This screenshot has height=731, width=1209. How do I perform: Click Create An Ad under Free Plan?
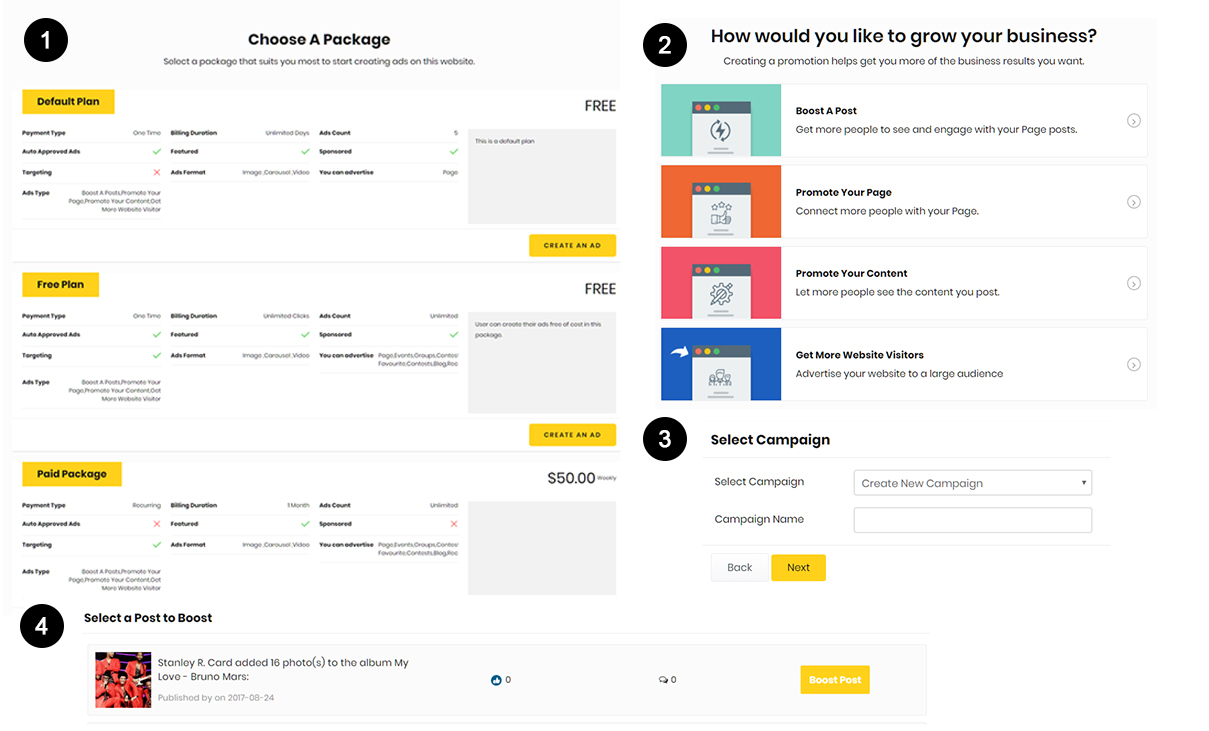point(572,435)
